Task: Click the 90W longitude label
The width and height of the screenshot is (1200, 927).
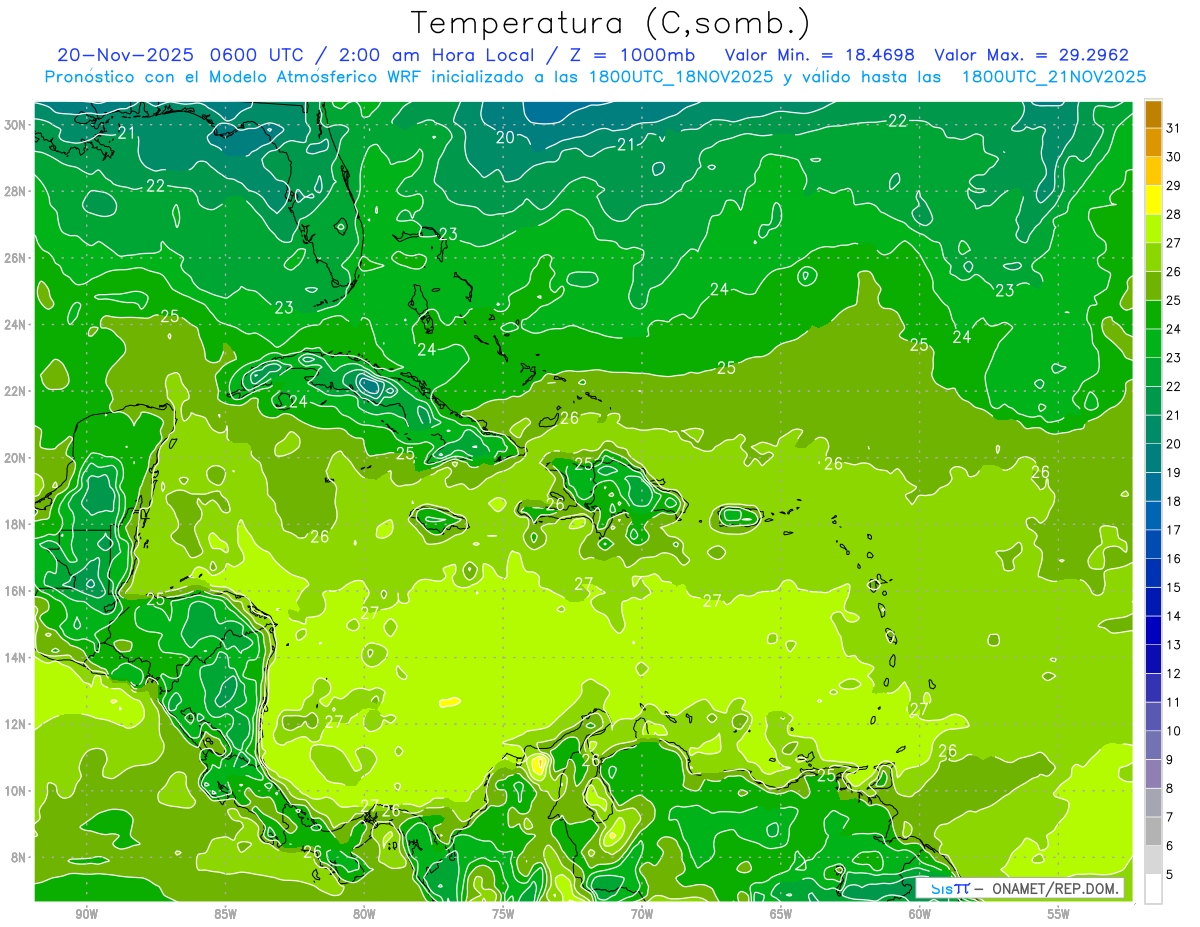Action: 86,914
